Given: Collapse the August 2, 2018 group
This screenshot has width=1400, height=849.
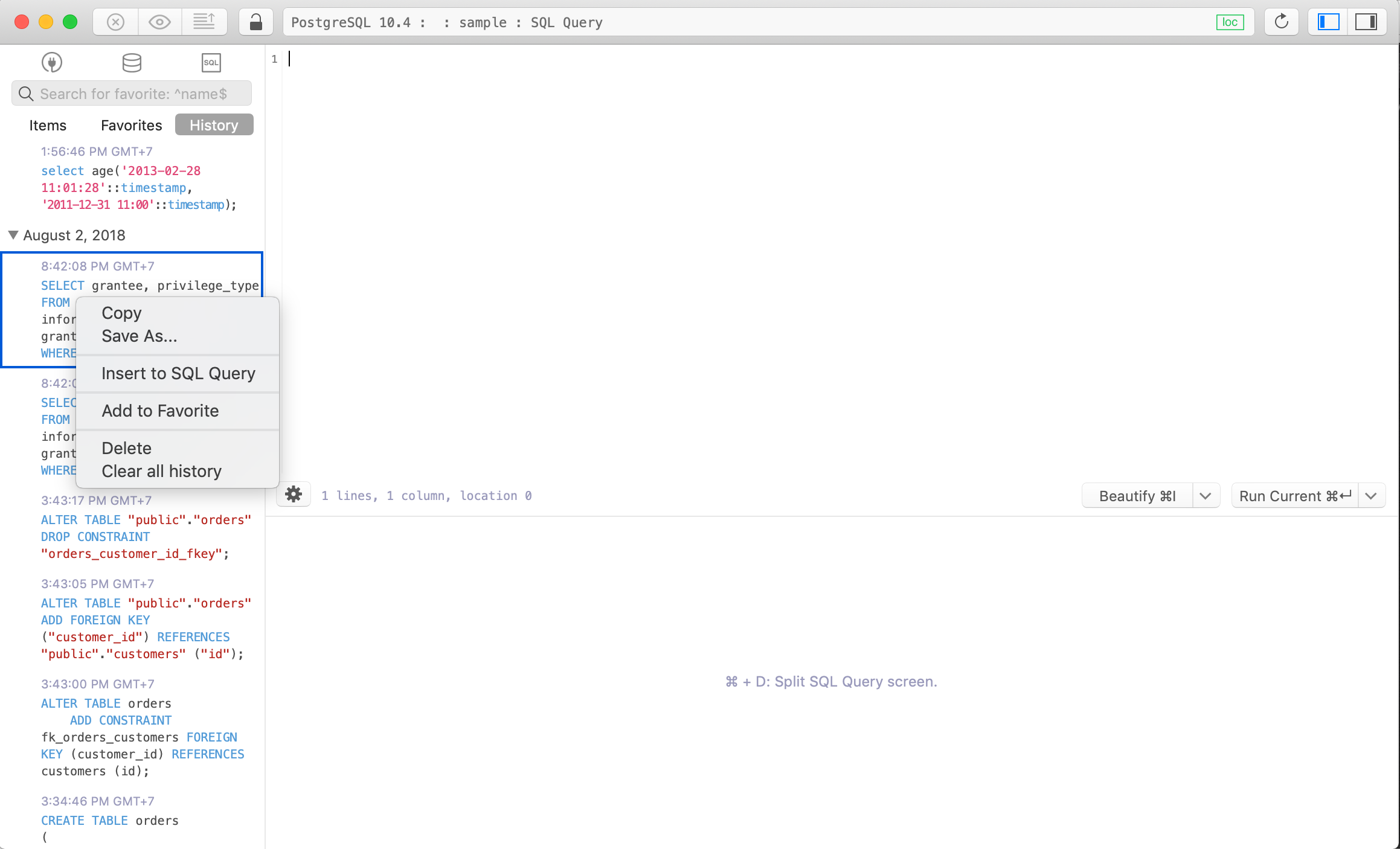Looking at the screenshot, I should (x=13, y=235).
